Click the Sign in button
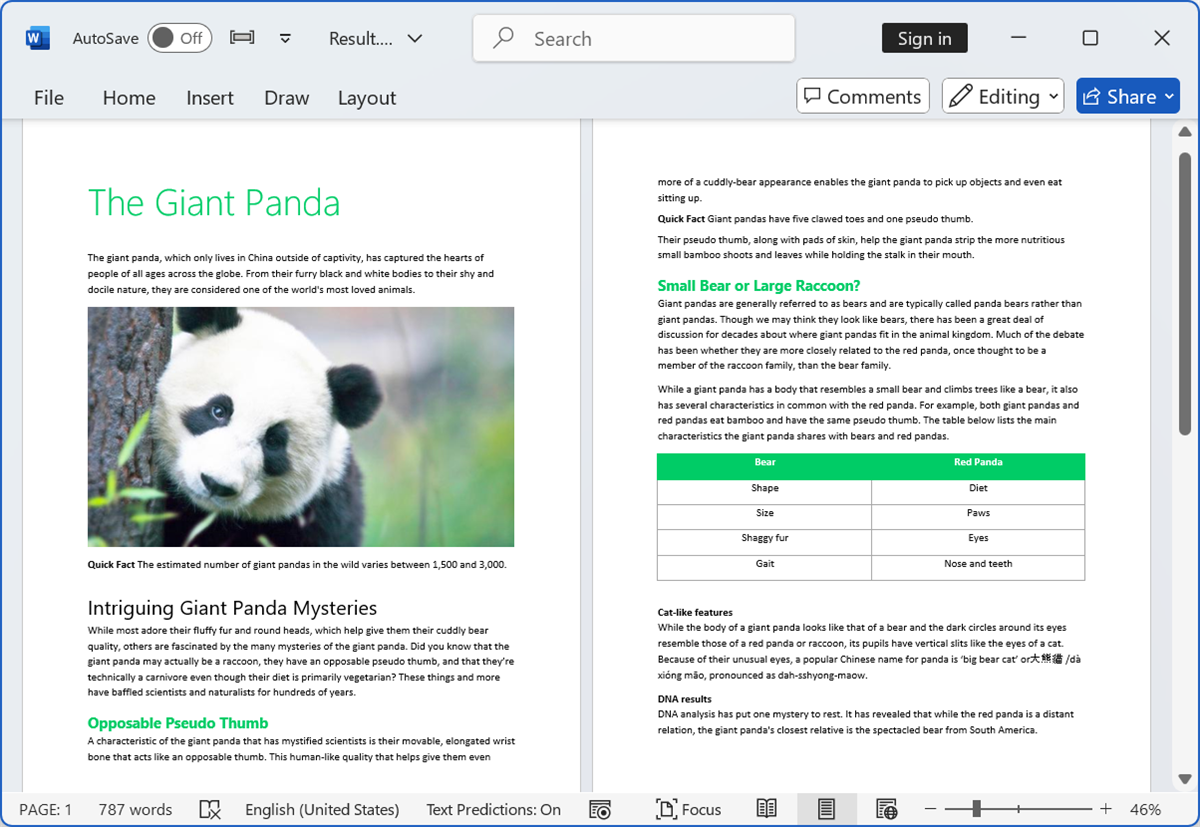This screenshot has width=1200, height=827. (924, 38)
